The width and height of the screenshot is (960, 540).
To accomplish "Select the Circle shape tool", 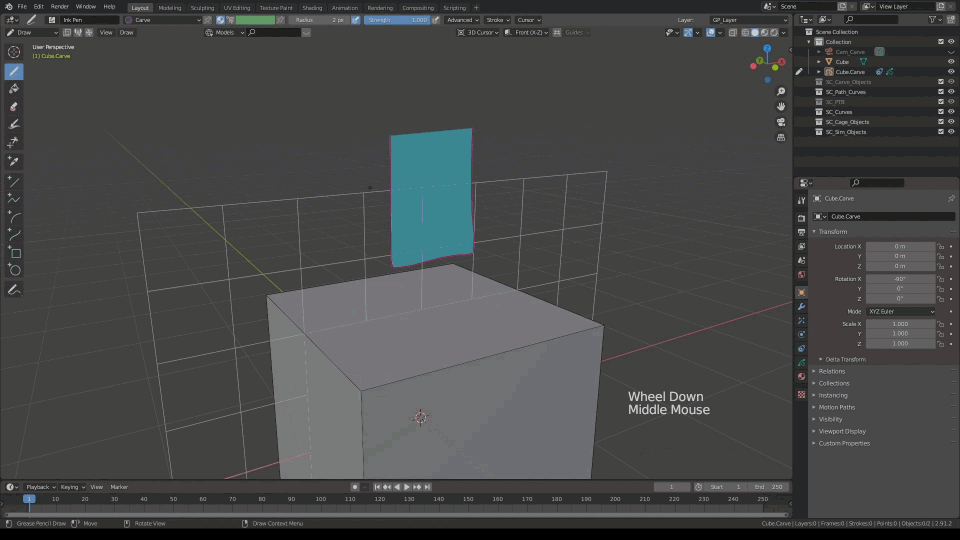I will point(14,270).
